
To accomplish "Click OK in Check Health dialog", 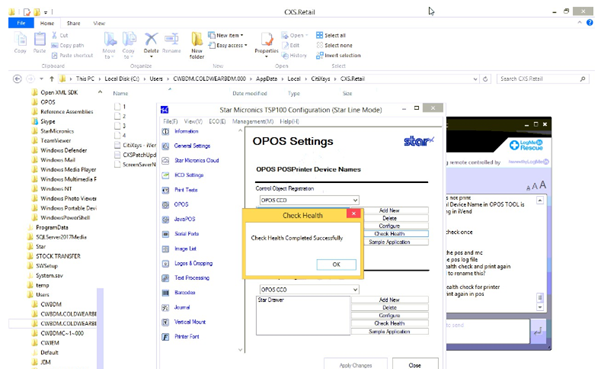I will coord(336,264).
